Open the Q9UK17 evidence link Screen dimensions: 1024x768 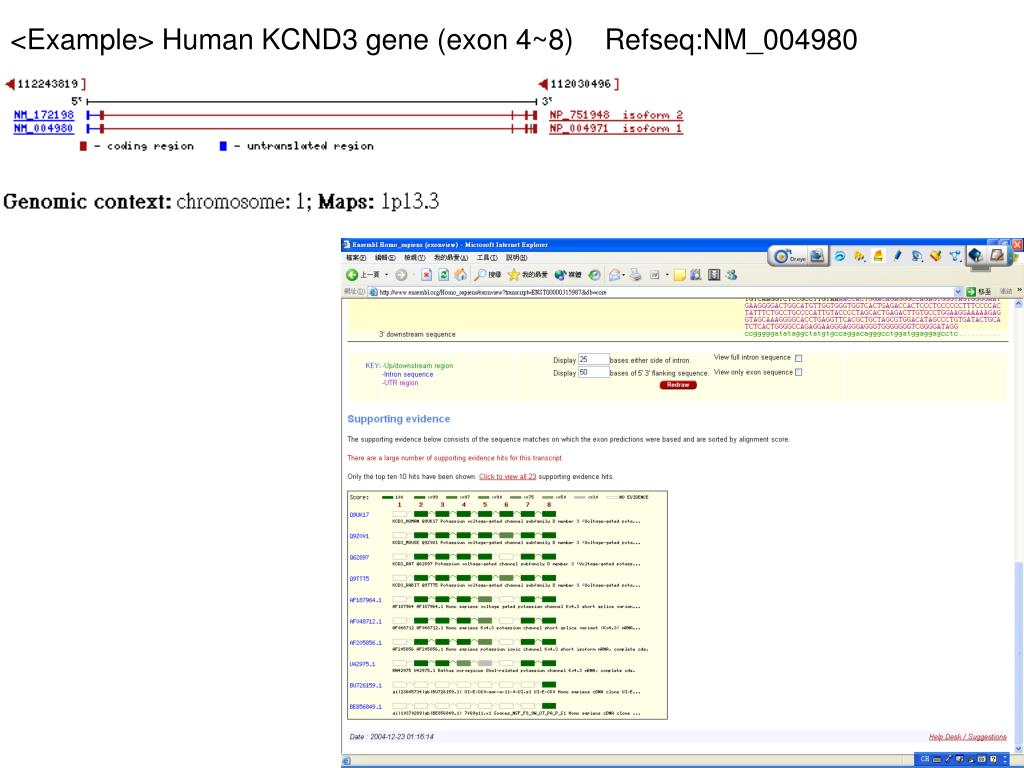tap(359, 515)
